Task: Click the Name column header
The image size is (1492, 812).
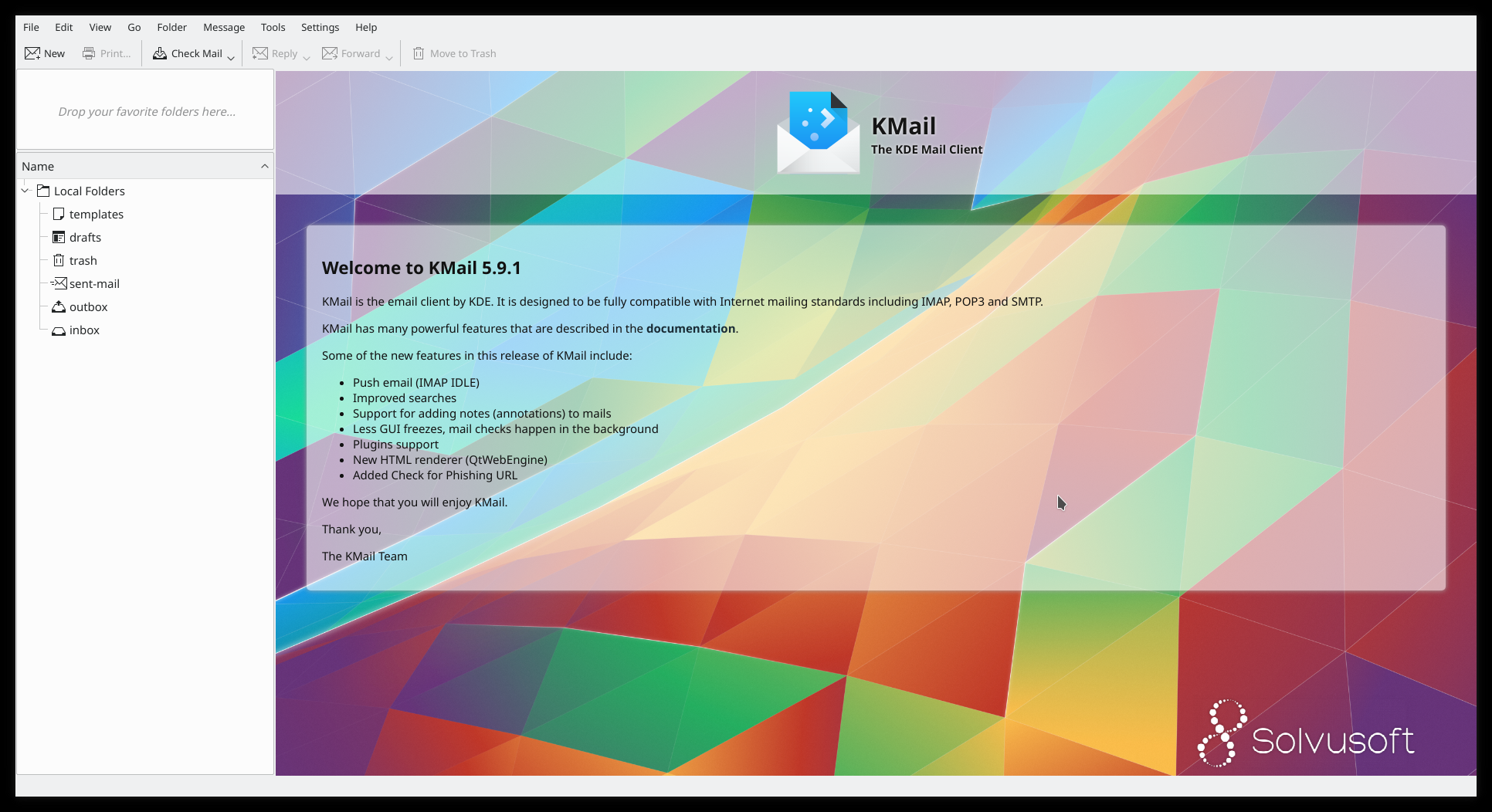Action: (145, 166)
